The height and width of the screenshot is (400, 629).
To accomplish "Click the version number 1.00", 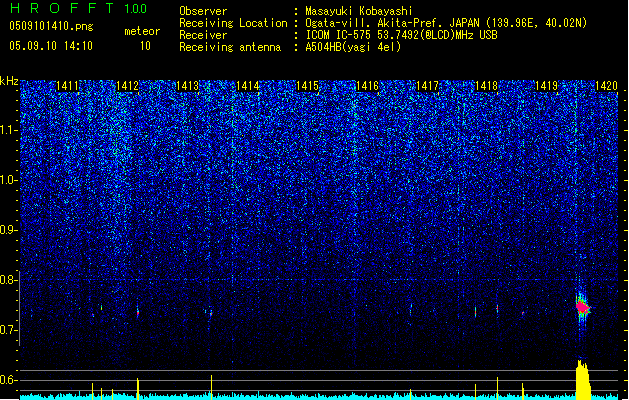I will [136, 8].
